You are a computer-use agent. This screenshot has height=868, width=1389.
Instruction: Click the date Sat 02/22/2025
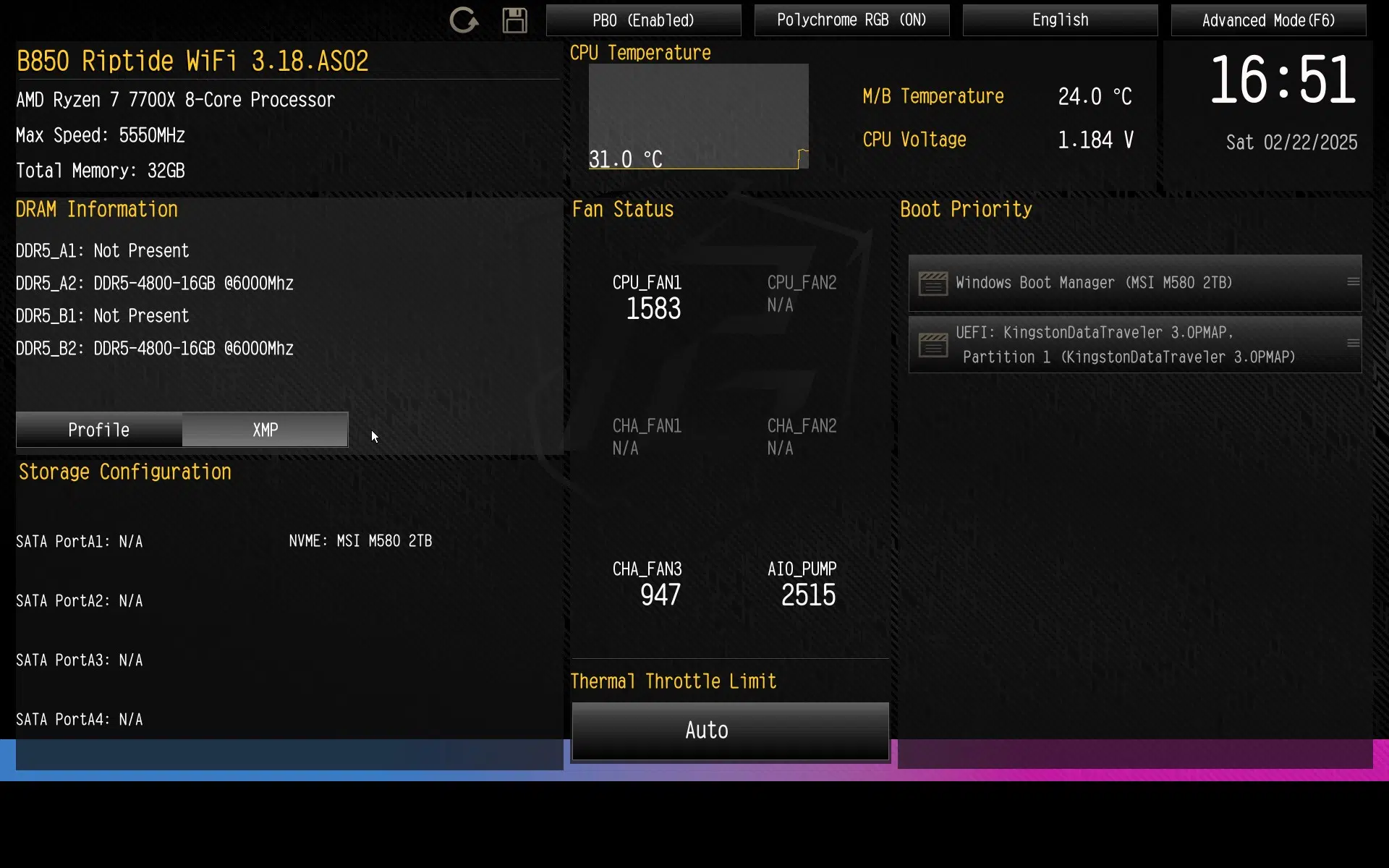pos(1291,142)
